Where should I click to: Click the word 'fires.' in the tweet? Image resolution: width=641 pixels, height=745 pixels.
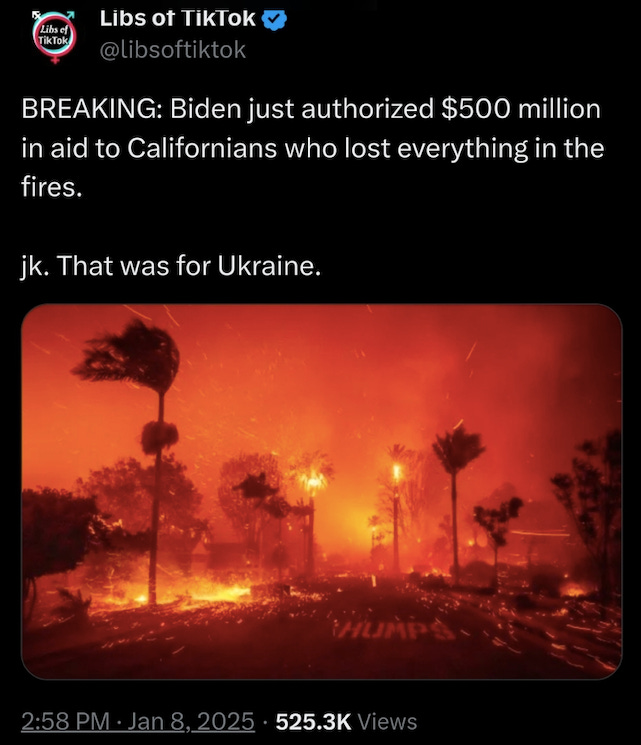(52, 187)
